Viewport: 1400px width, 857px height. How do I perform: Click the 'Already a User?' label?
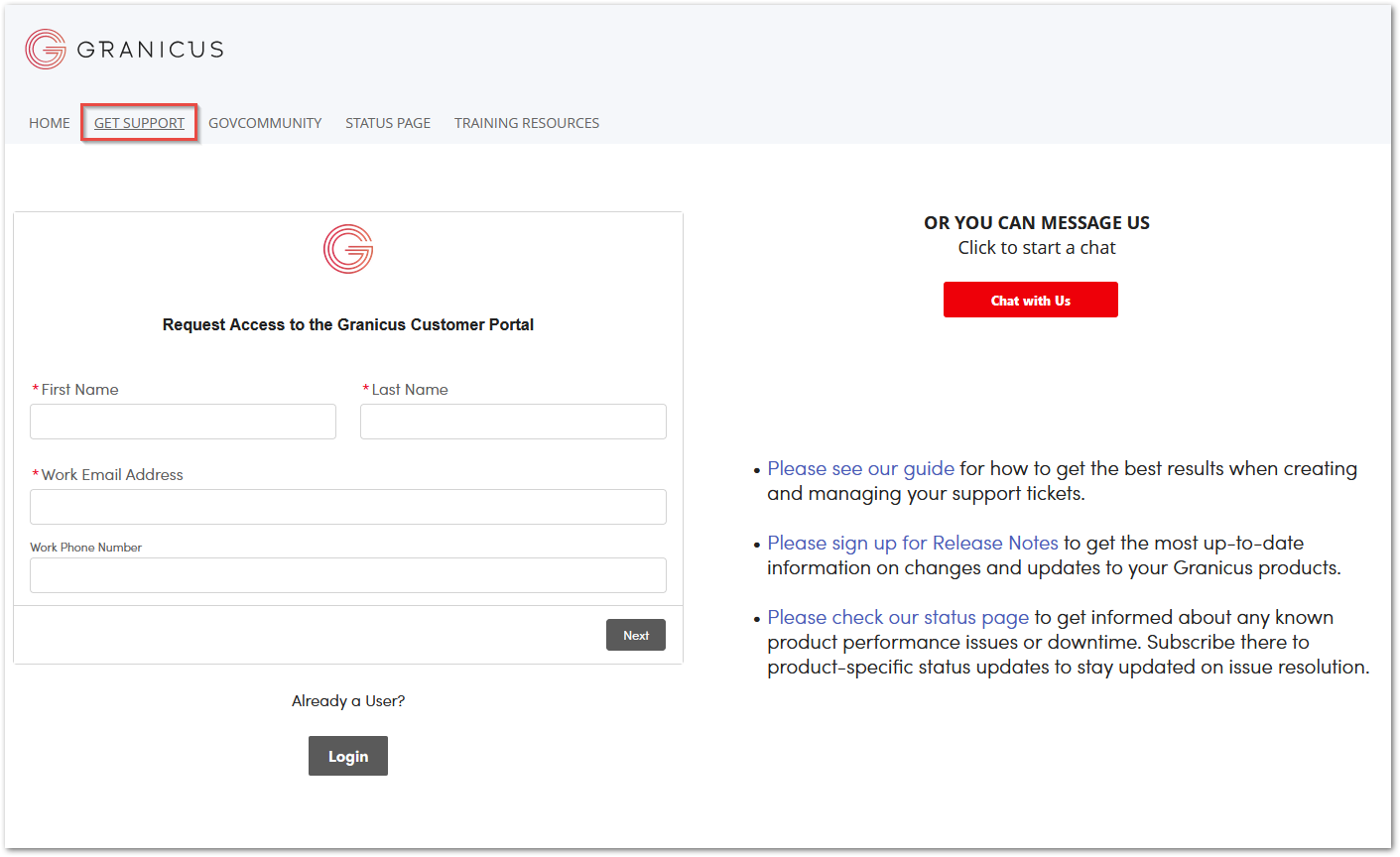347,700
